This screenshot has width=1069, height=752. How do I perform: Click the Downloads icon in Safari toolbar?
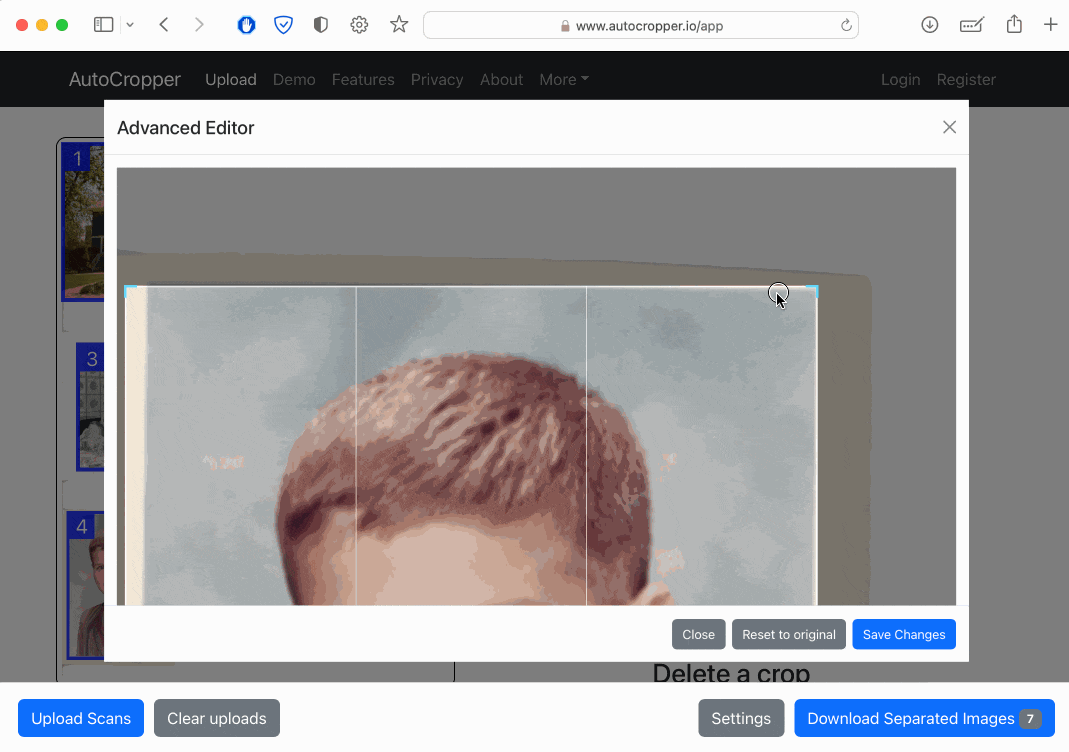click(929, 24)
